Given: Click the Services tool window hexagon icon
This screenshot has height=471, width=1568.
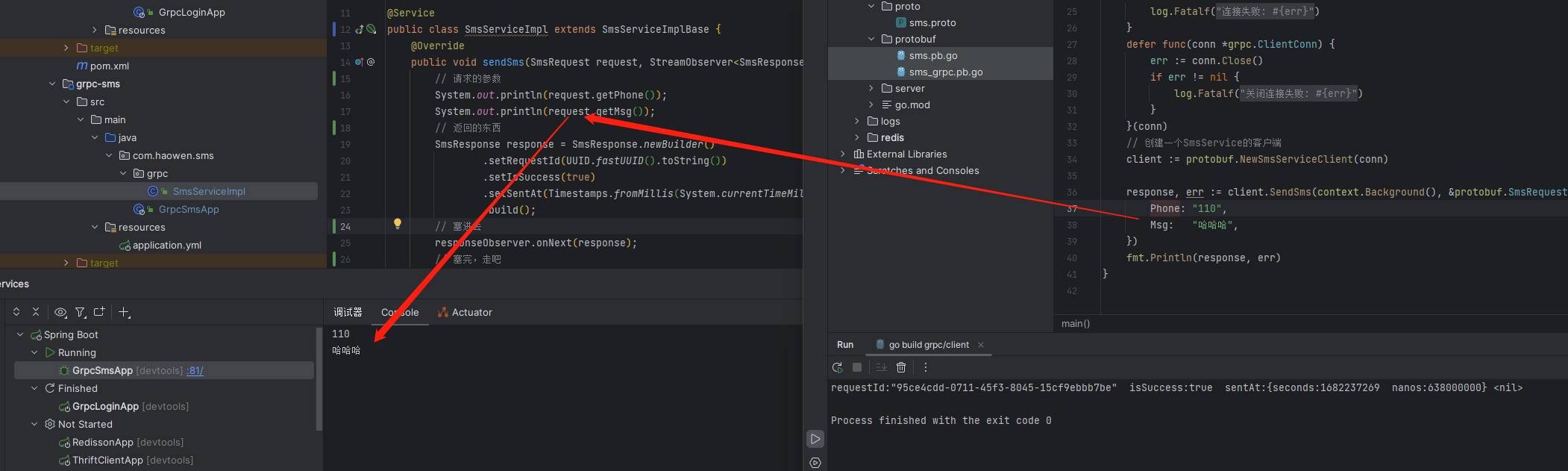Looking at the screenshot, I should [x=815, y=463].
